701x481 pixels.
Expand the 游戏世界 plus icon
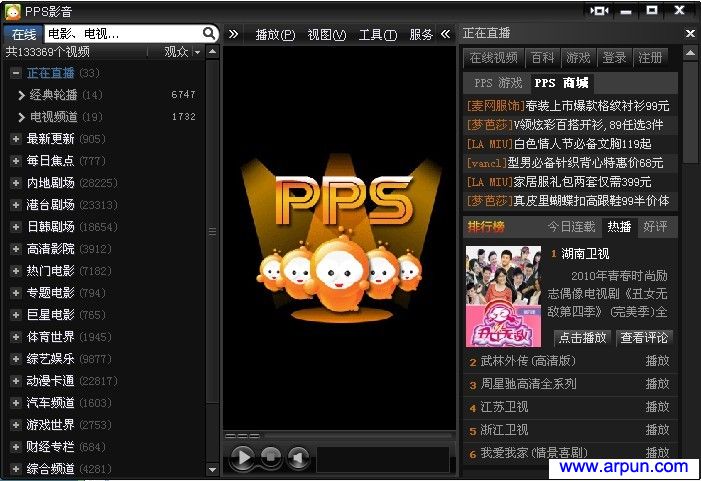[x=16, y=425]
